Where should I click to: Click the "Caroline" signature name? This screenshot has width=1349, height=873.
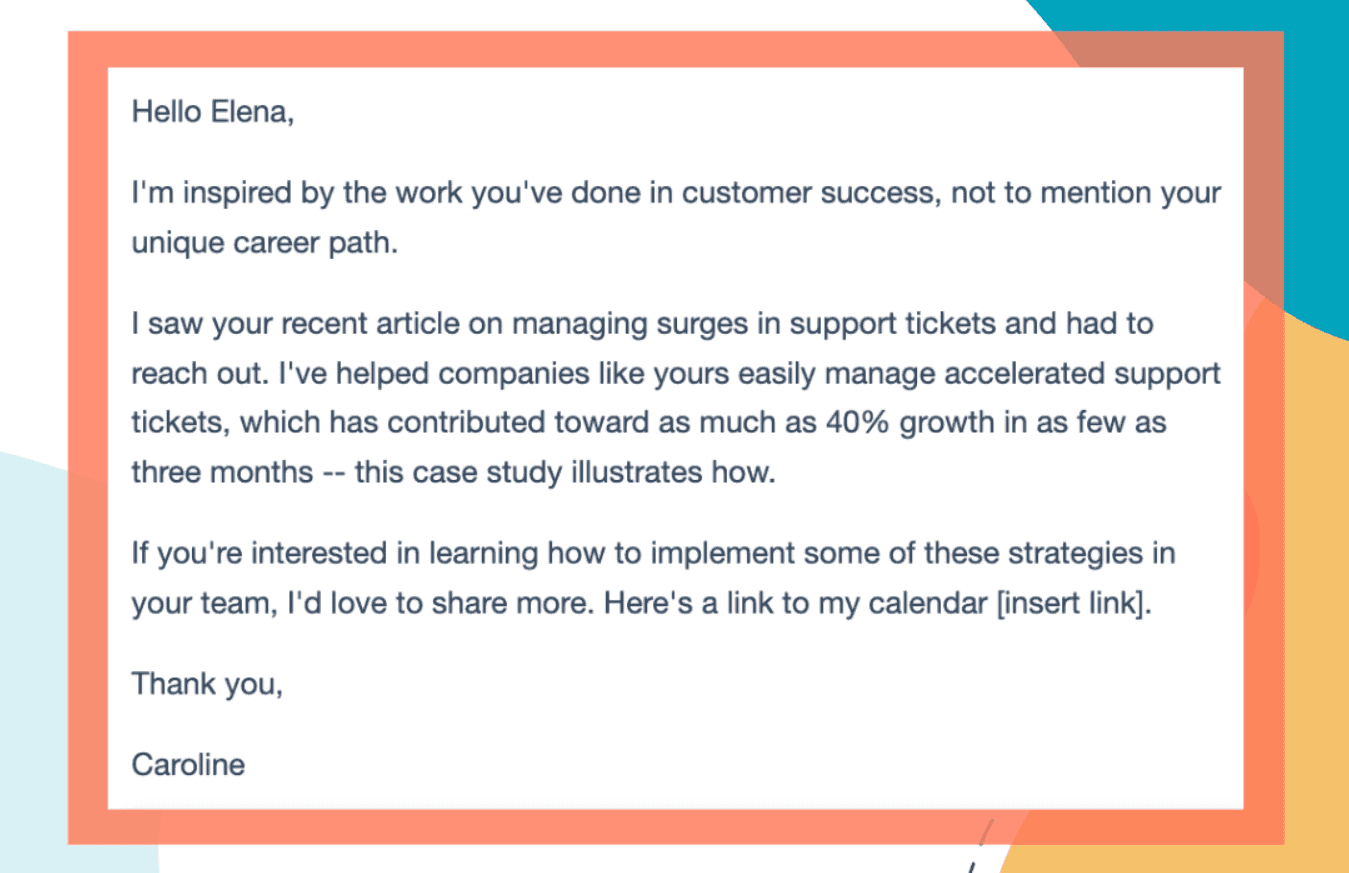coord(188,765)
